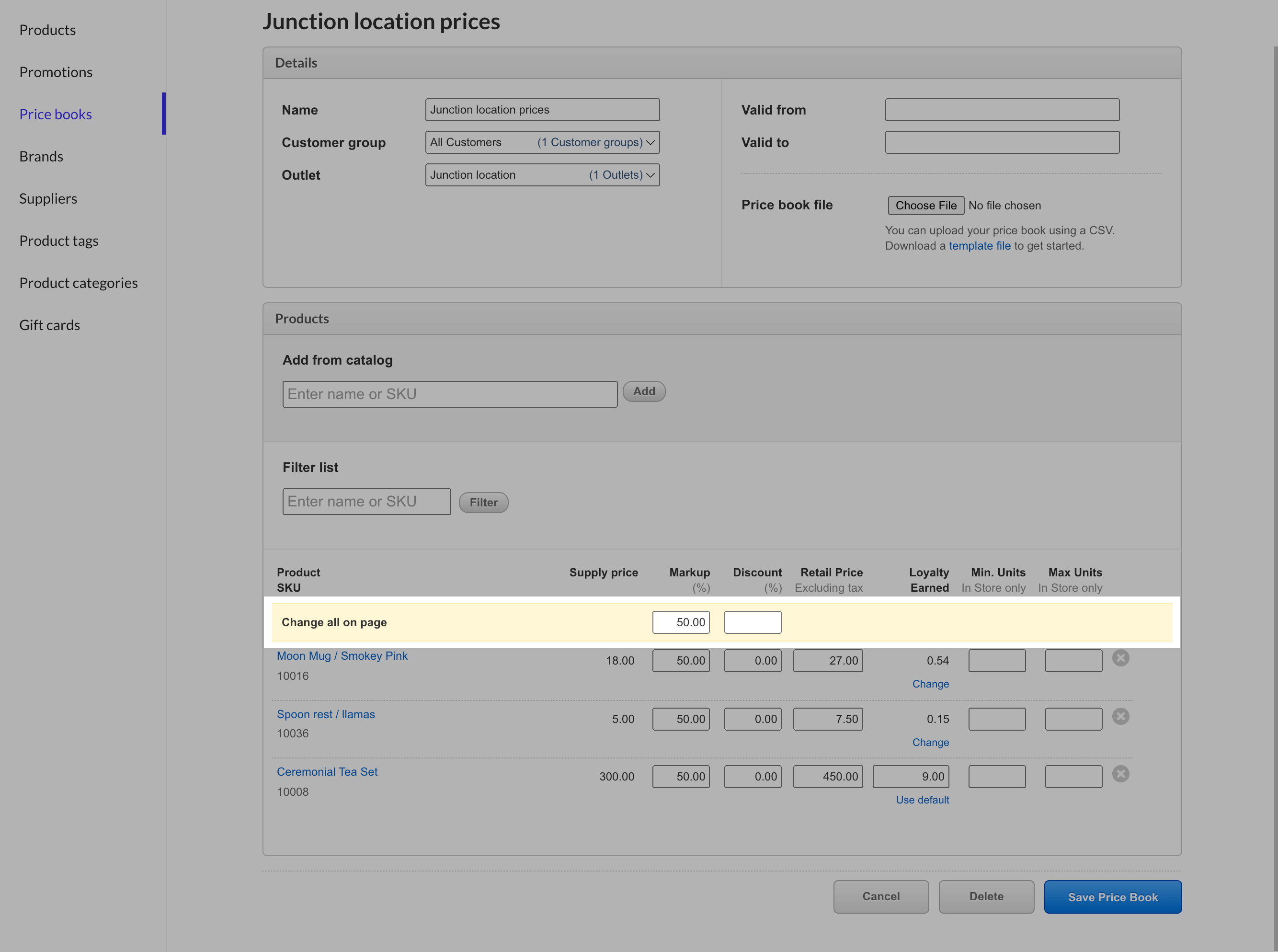Remove Spoon rest / llamas row

pyautogui.click(x=1120, y=716)
